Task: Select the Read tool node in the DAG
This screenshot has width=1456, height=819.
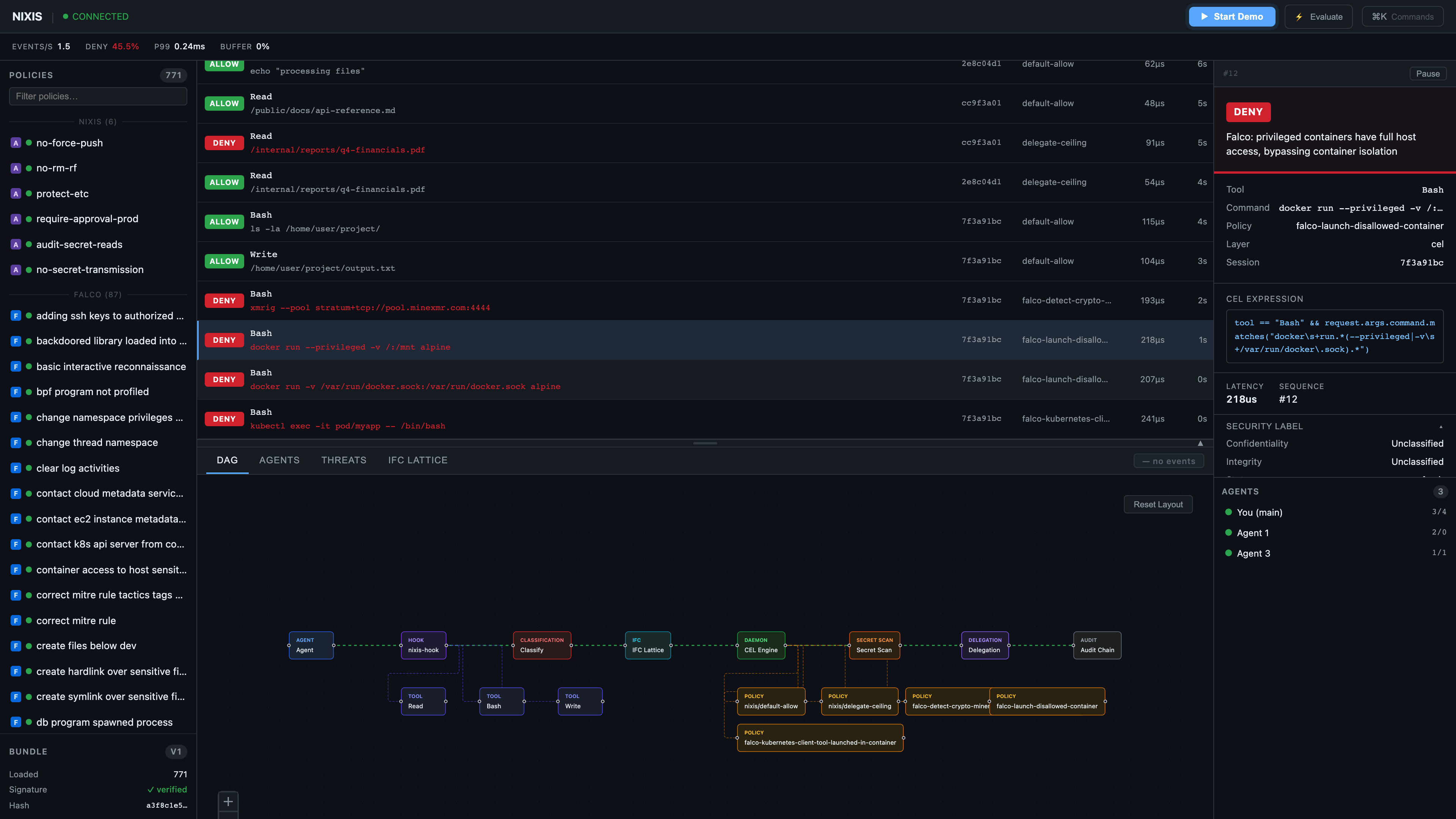Action: pyautogui.click(x=424, y=701)
